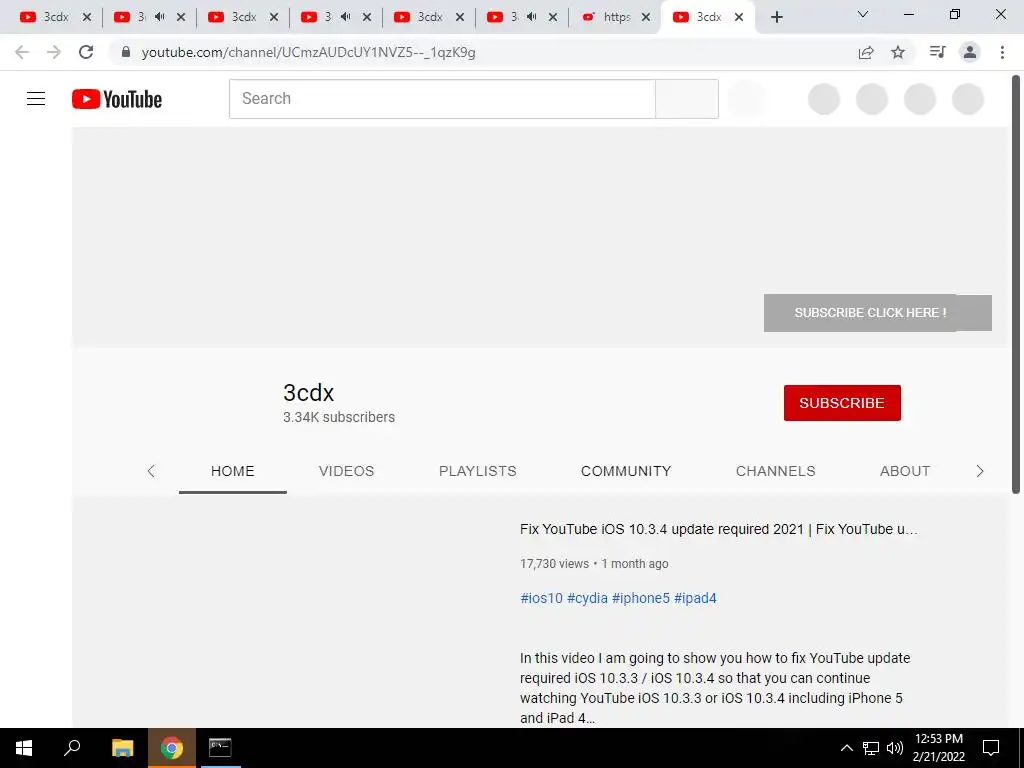Click the 3cdx channel name
This screenshot has width=1024, height=768.
click(308, 392)
